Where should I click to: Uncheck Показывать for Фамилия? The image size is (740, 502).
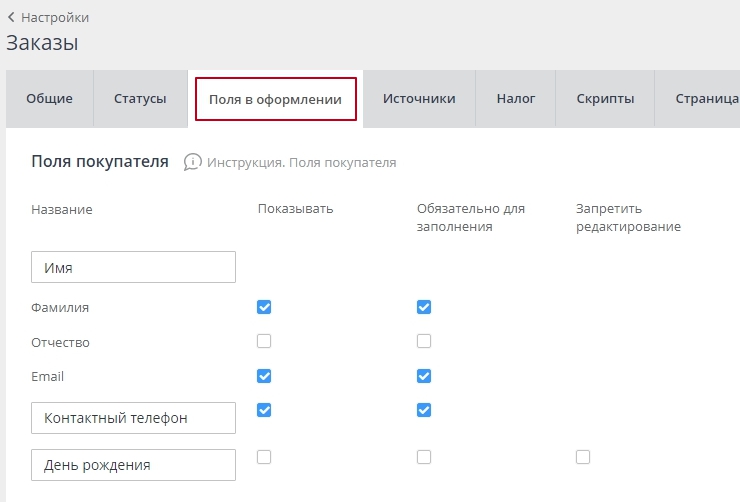(x=264, y=307)
